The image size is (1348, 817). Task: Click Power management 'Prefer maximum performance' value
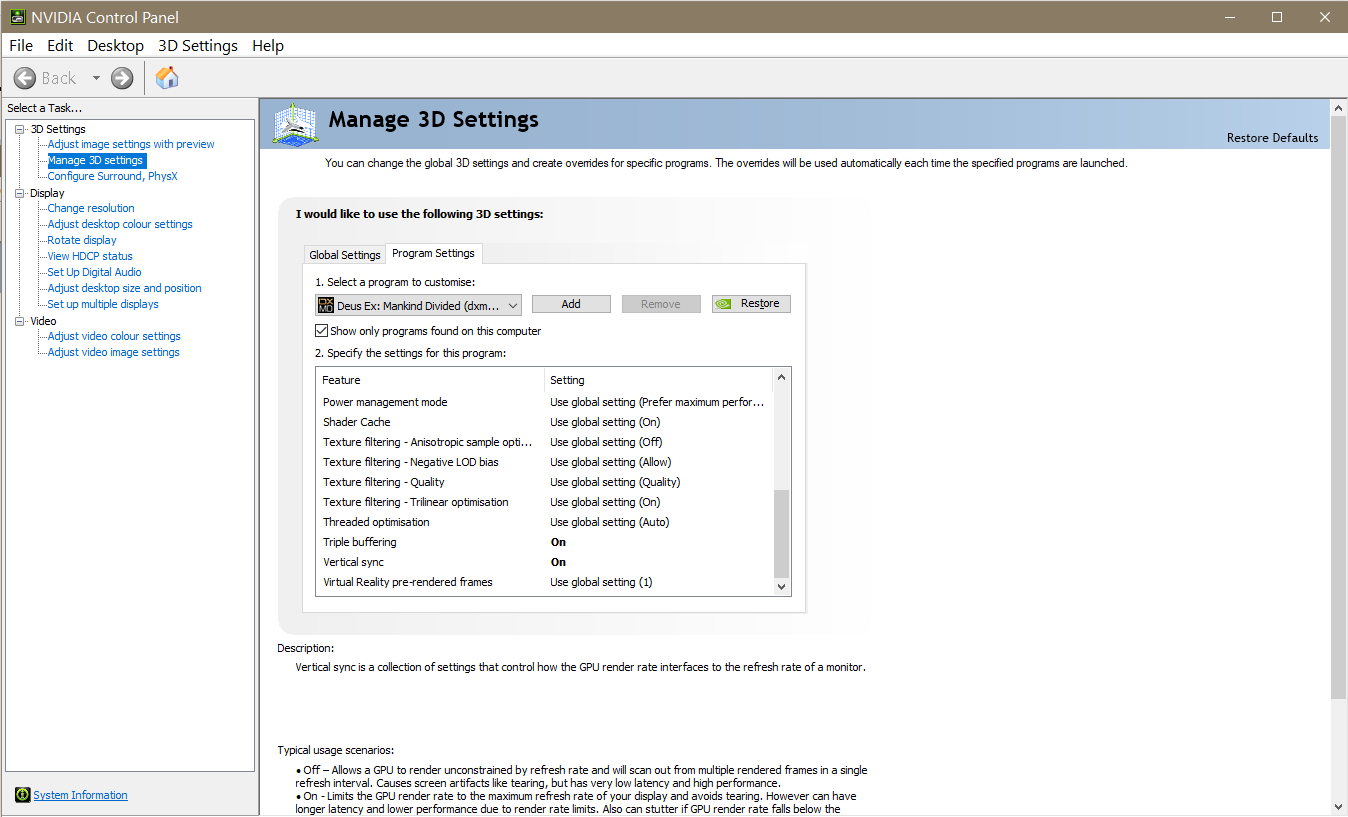pos(657,402)
